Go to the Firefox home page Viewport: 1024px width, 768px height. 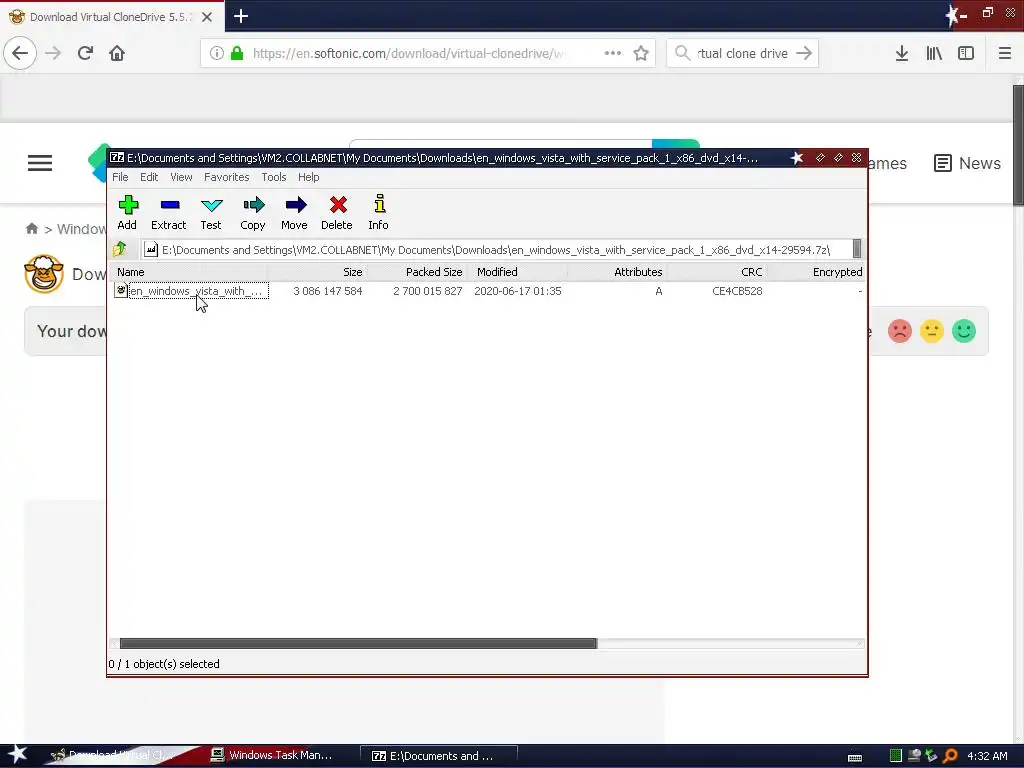pyautogui.click(x=117, y=53)
